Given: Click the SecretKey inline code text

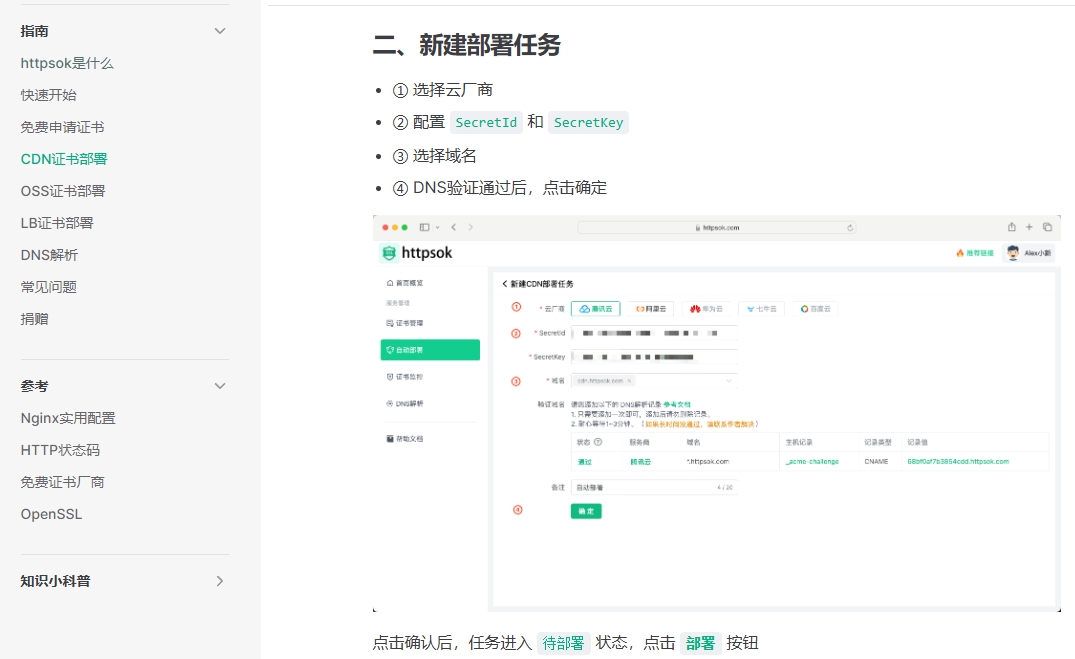Looking at the screenshot, I should pyautogui.click(x=588, y=122).
